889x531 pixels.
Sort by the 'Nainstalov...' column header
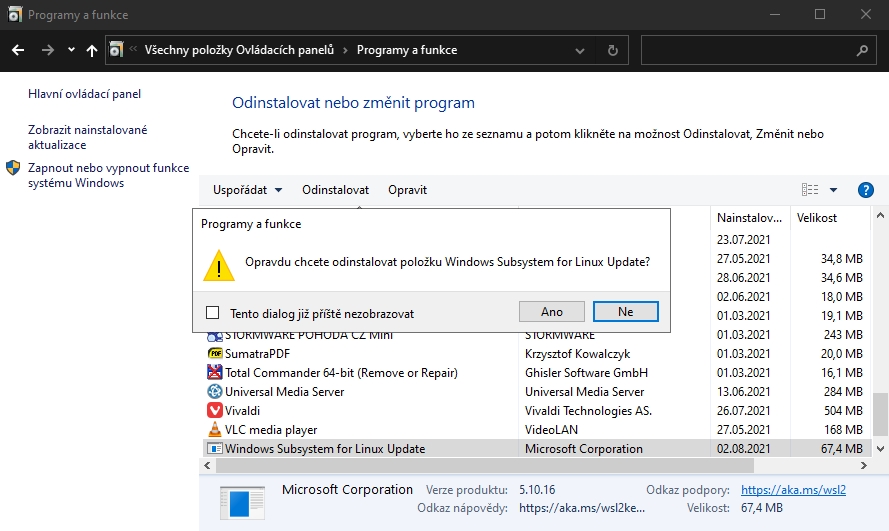[x=750, y=218]
